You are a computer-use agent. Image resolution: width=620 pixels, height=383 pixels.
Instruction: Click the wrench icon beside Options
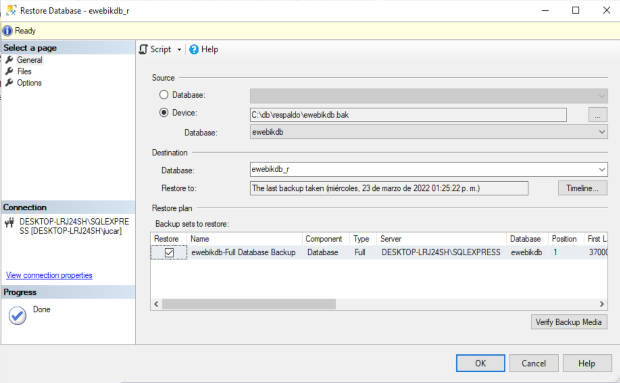[9, 83]
